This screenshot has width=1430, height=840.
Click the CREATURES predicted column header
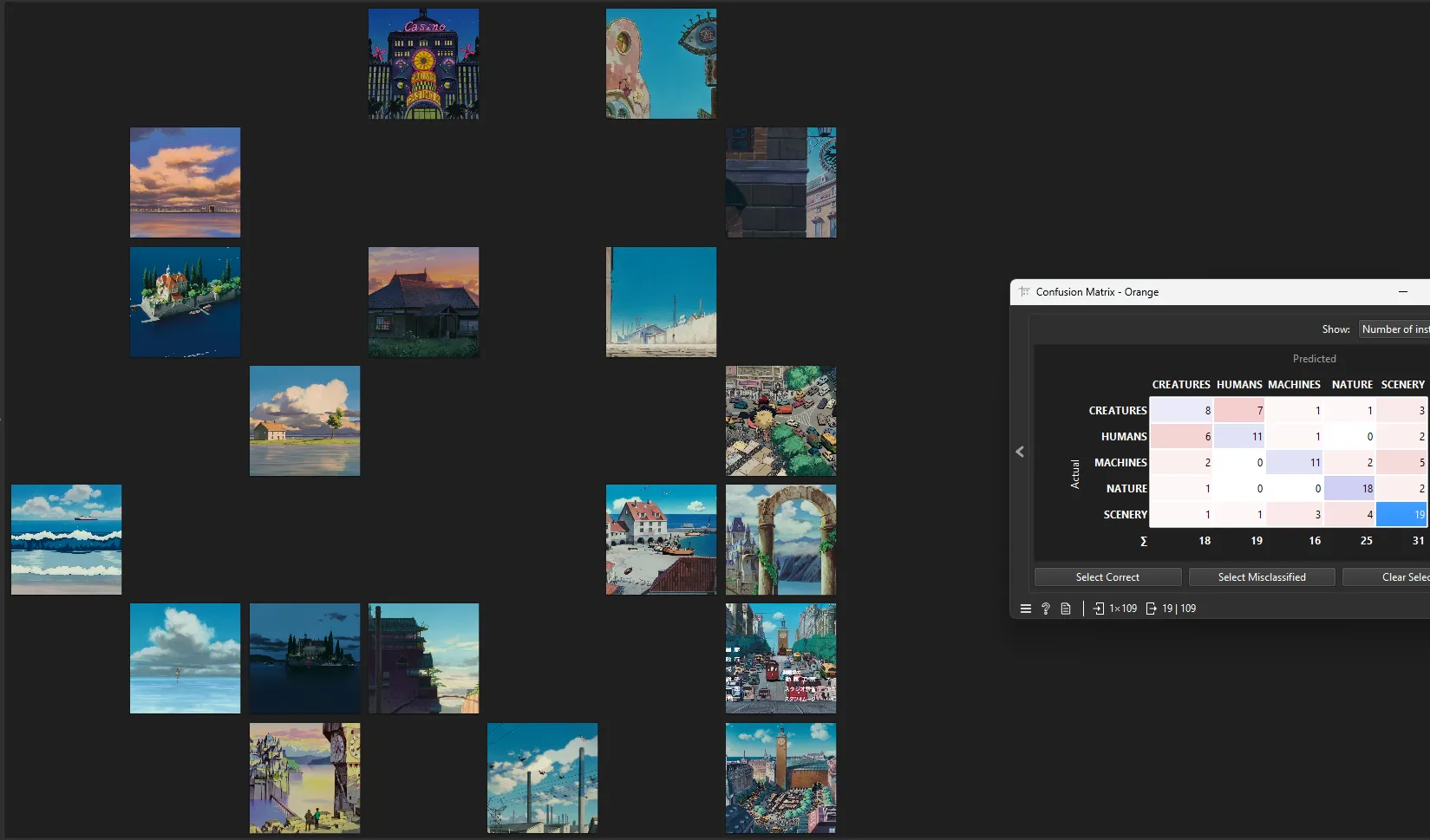click(1181, 384)
